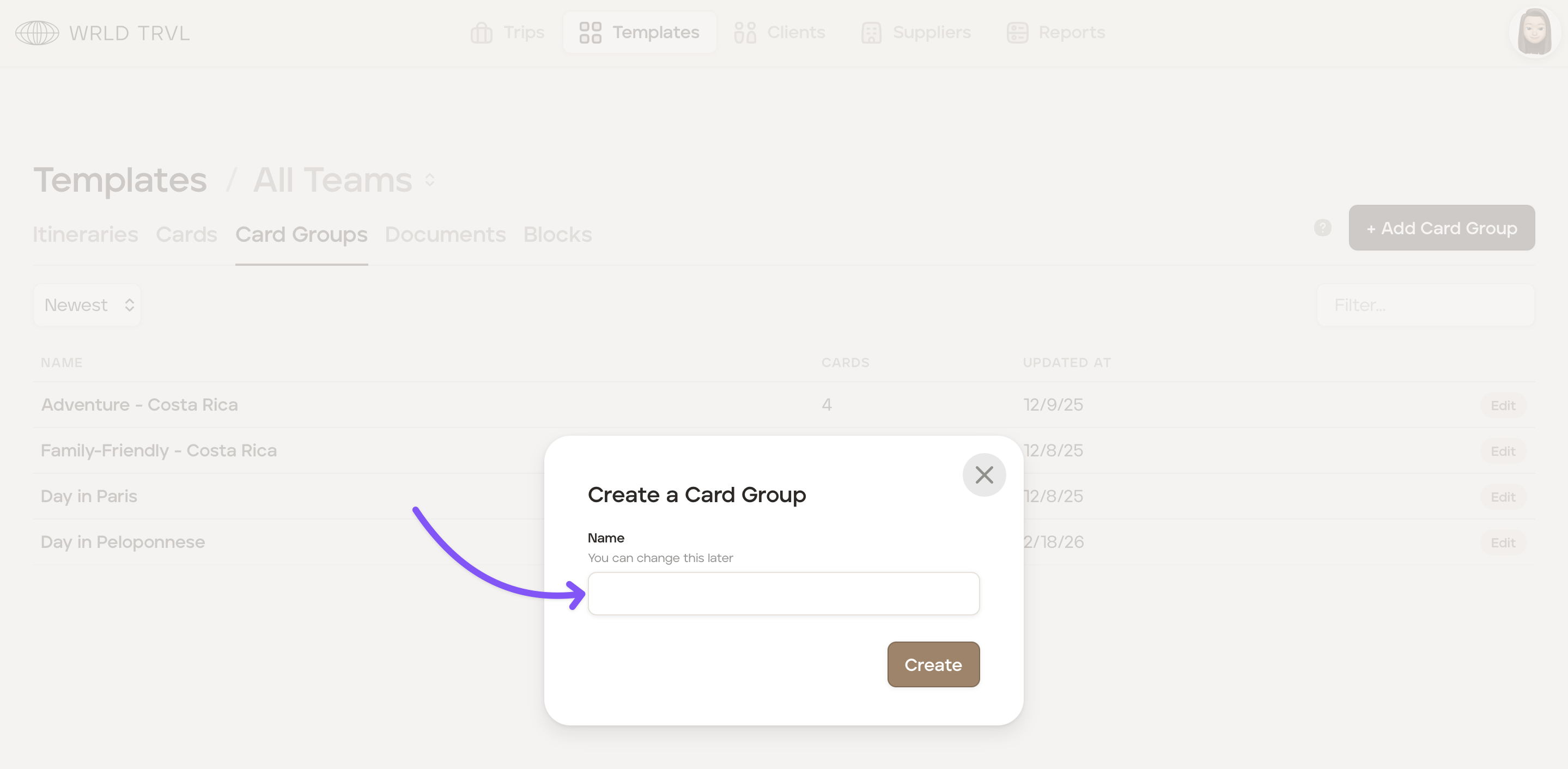The width and height of the screenshot is (1568, 769).
Task: Click the Add Card Group button
Action: [1441, 228]
